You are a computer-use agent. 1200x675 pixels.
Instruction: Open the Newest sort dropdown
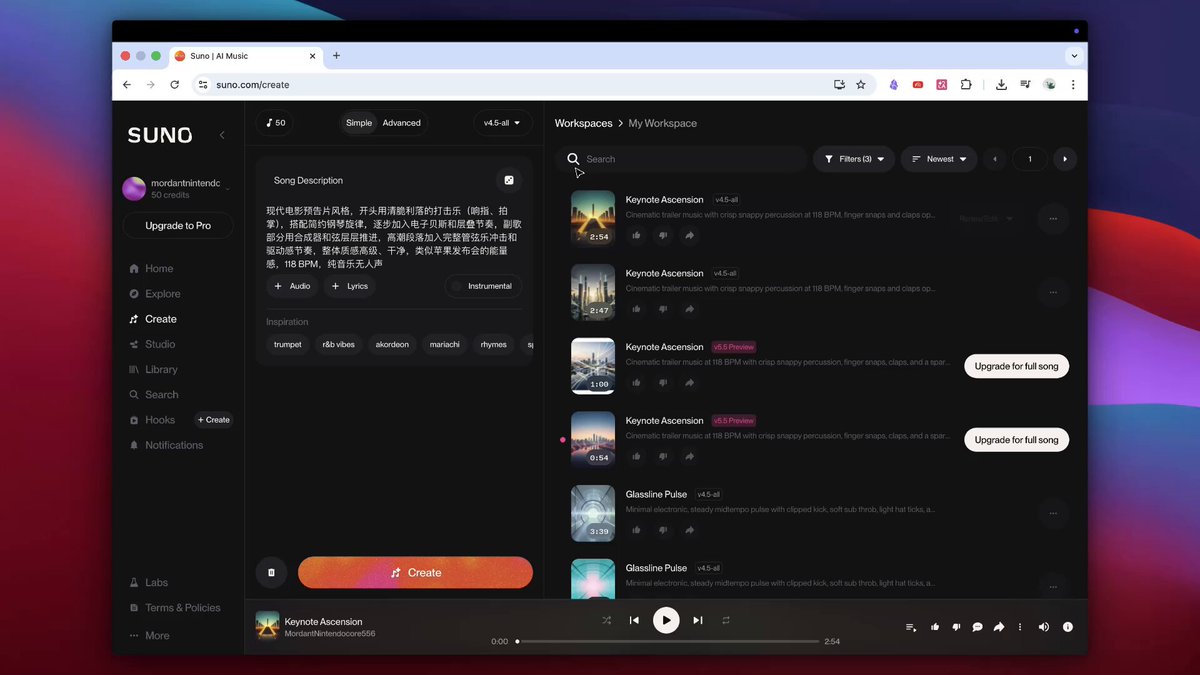[x=939, y=159]
